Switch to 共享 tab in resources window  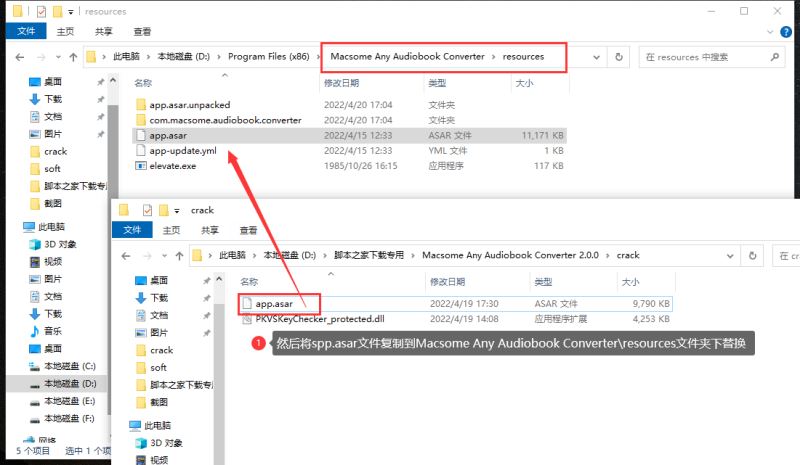click(104, 32)
